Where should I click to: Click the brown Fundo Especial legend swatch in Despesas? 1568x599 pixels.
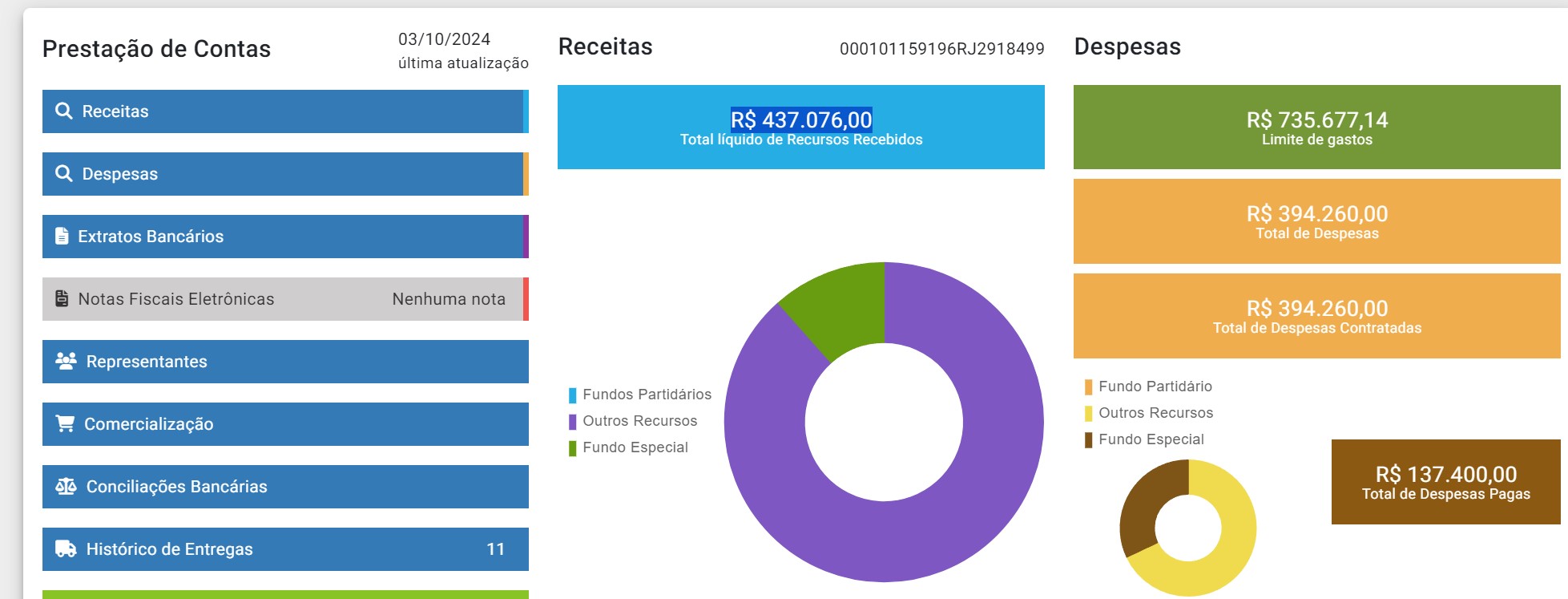1088,440
